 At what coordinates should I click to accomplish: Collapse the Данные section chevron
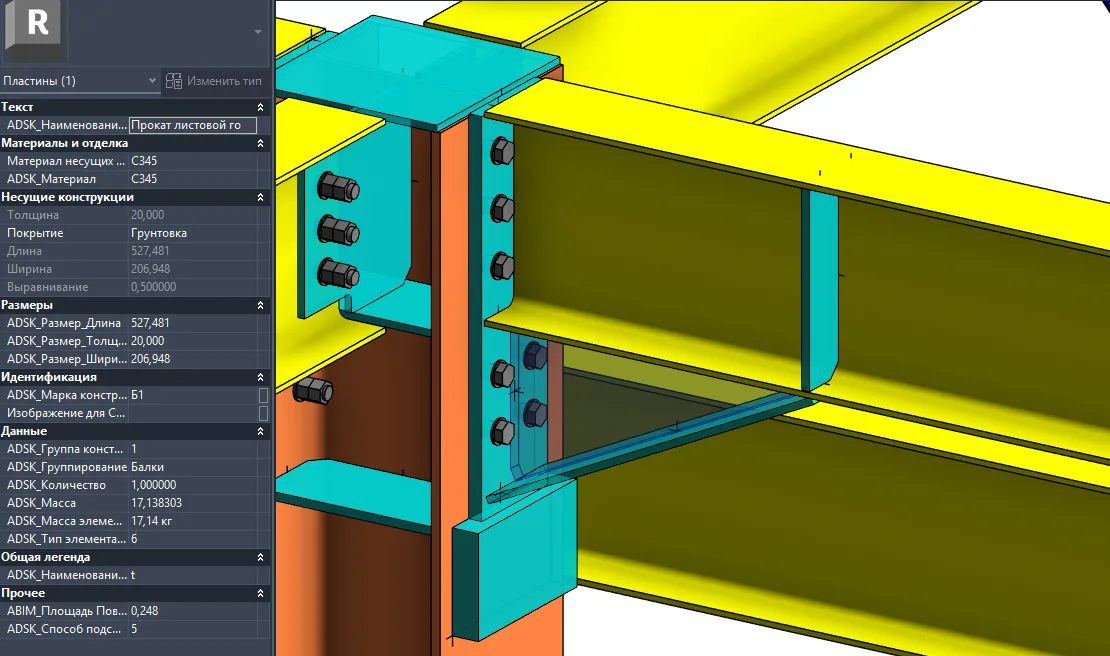[x=260, y=431]
